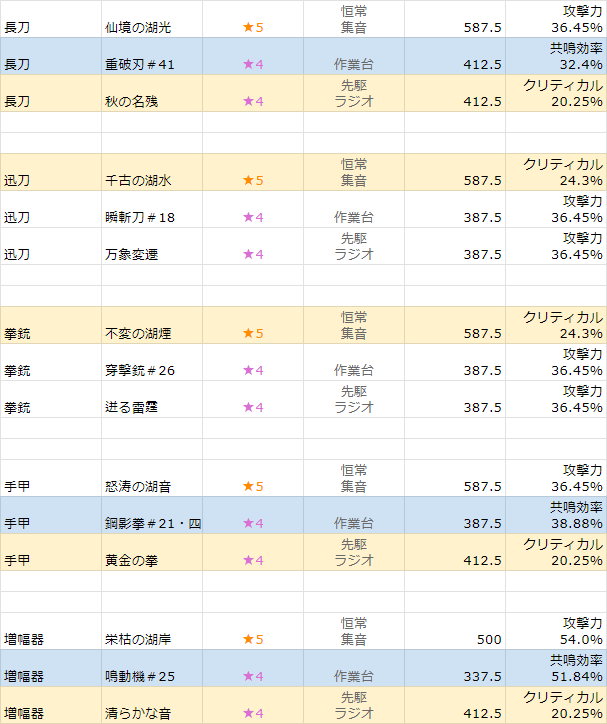607x724 pixels.
Task: Select 増幅器 type cell in 栄枯の湖岸 row
Action: pos(51,631)
